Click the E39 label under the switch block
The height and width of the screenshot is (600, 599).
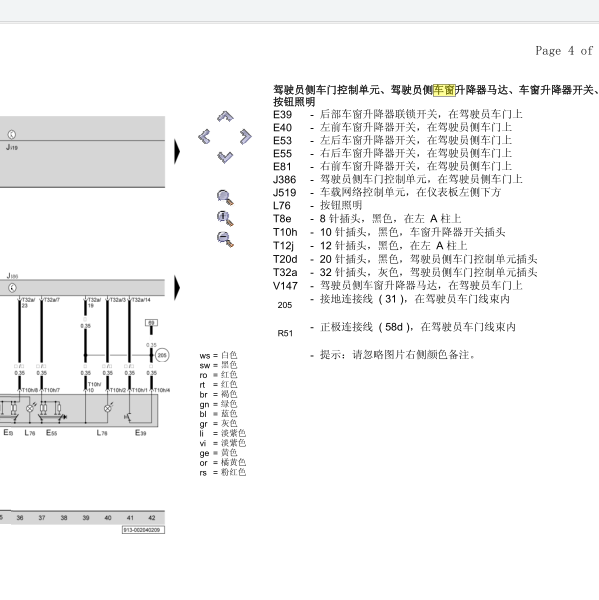tap(140, 433)
